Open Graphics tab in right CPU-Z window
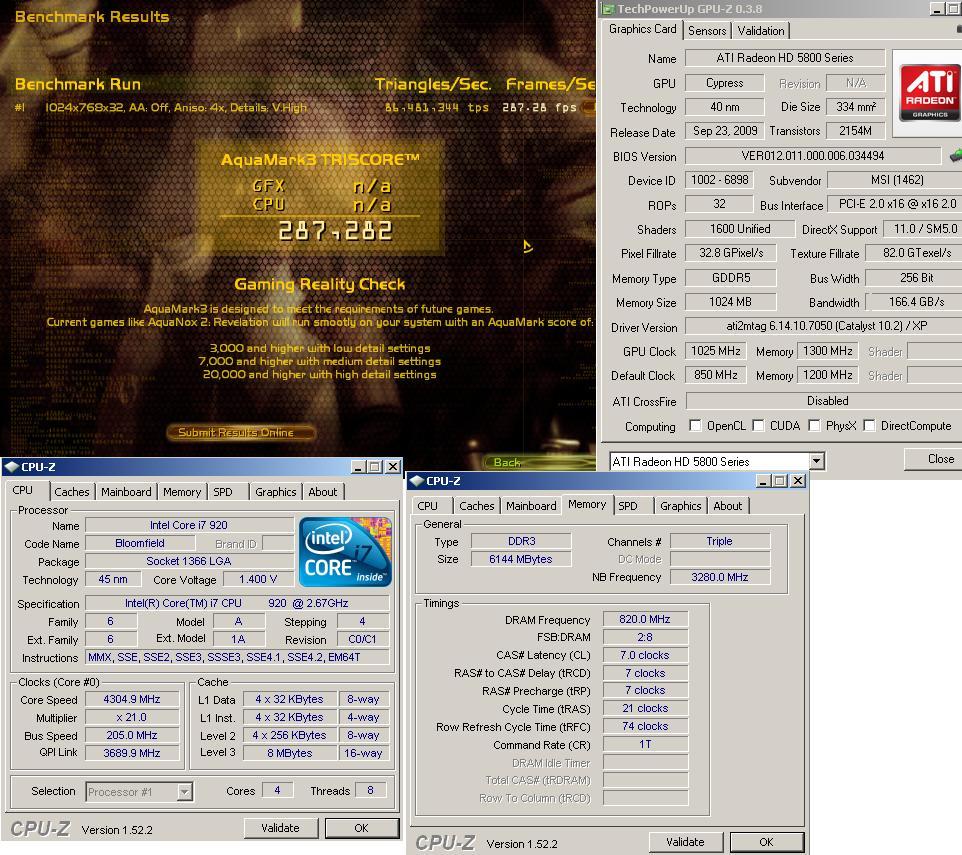 point(680,506)
